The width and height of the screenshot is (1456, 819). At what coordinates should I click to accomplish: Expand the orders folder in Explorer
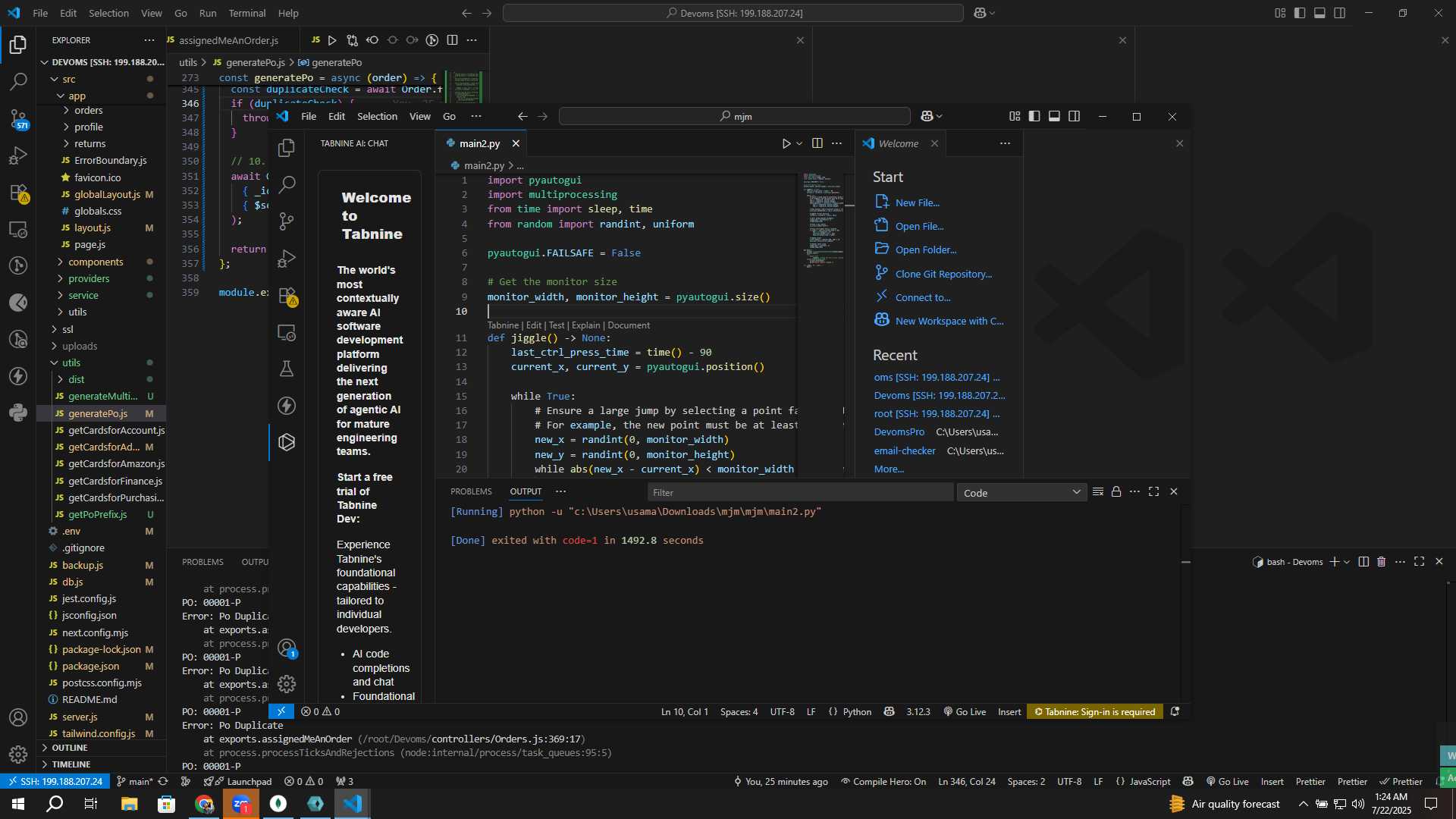[x=88, y=111]
